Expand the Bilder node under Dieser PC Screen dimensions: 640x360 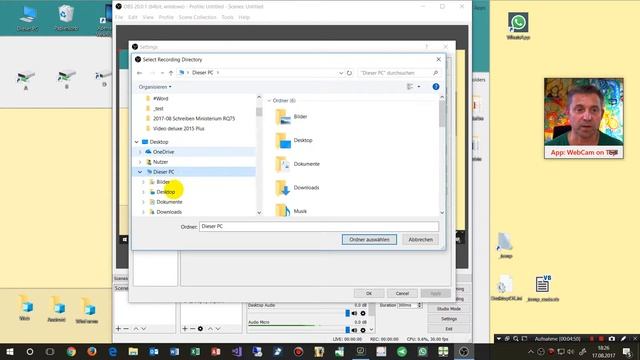[143, 182]
